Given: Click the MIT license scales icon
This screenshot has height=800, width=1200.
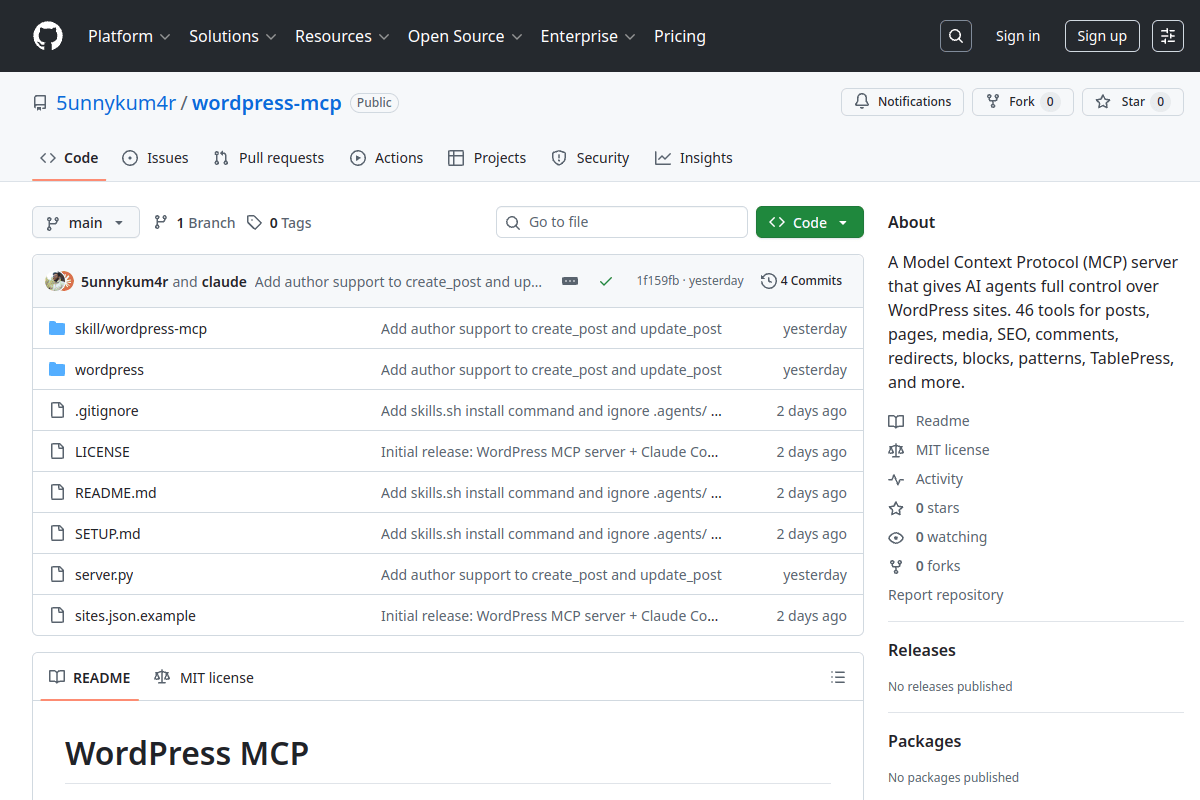Looking at the screenshot, I should (x=897, y=449).
